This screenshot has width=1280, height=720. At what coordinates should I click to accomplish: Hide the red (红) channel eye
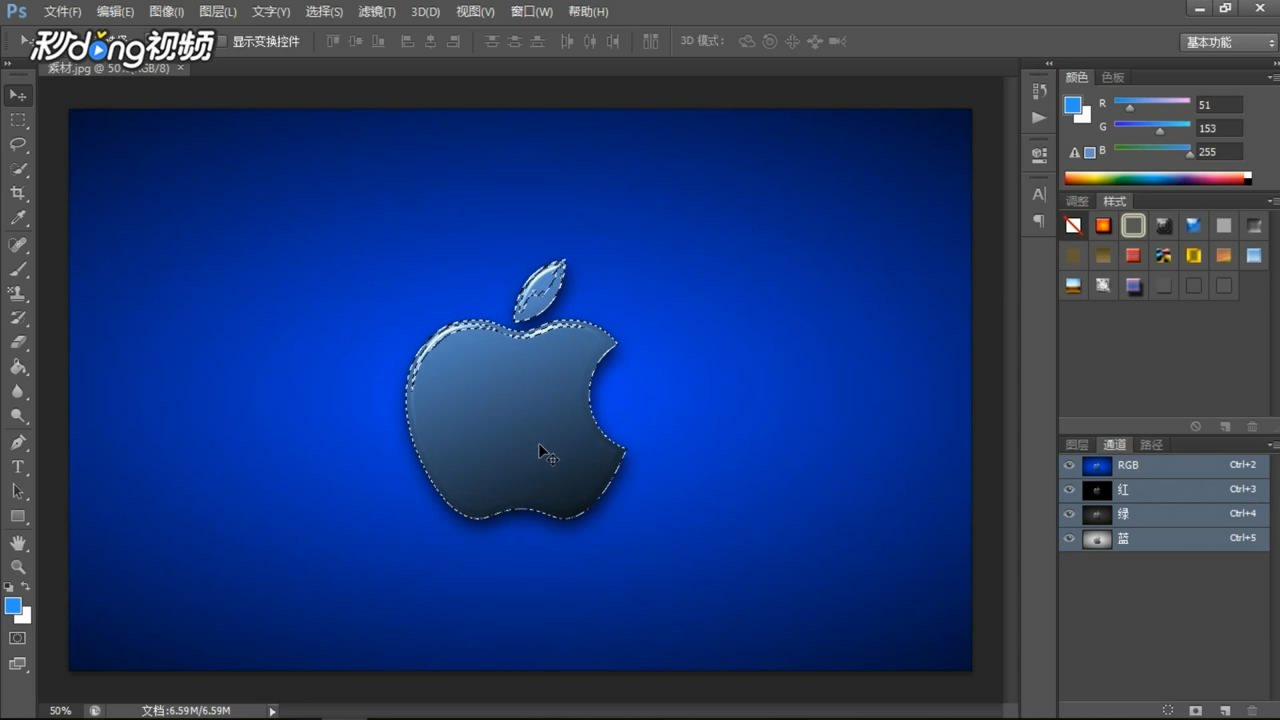pyautogui.click(x=1069, y=490)
